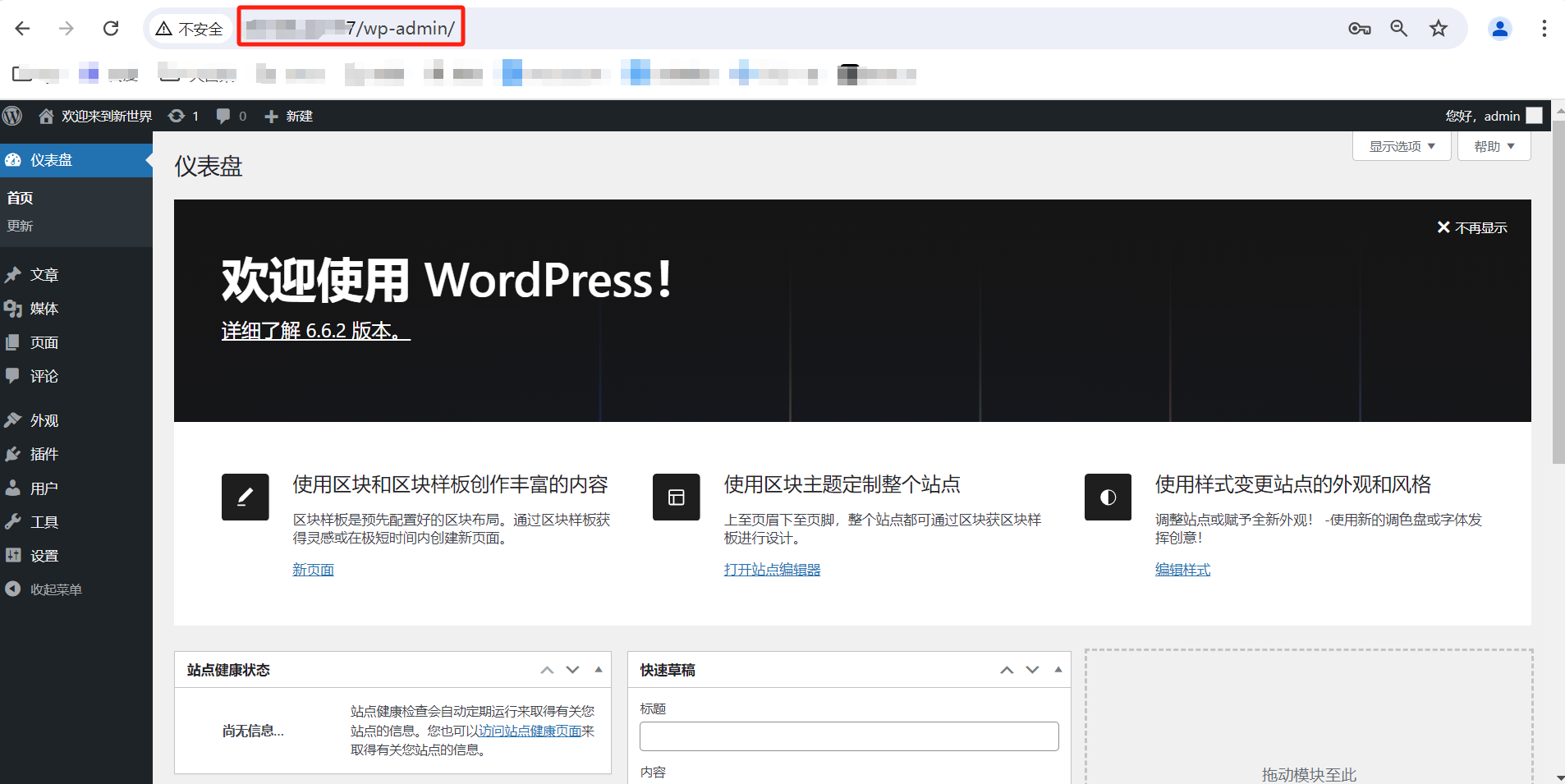Bookmark this page with the star icon
Screen dimensions: 1565x784
(x=1439, y=29)
